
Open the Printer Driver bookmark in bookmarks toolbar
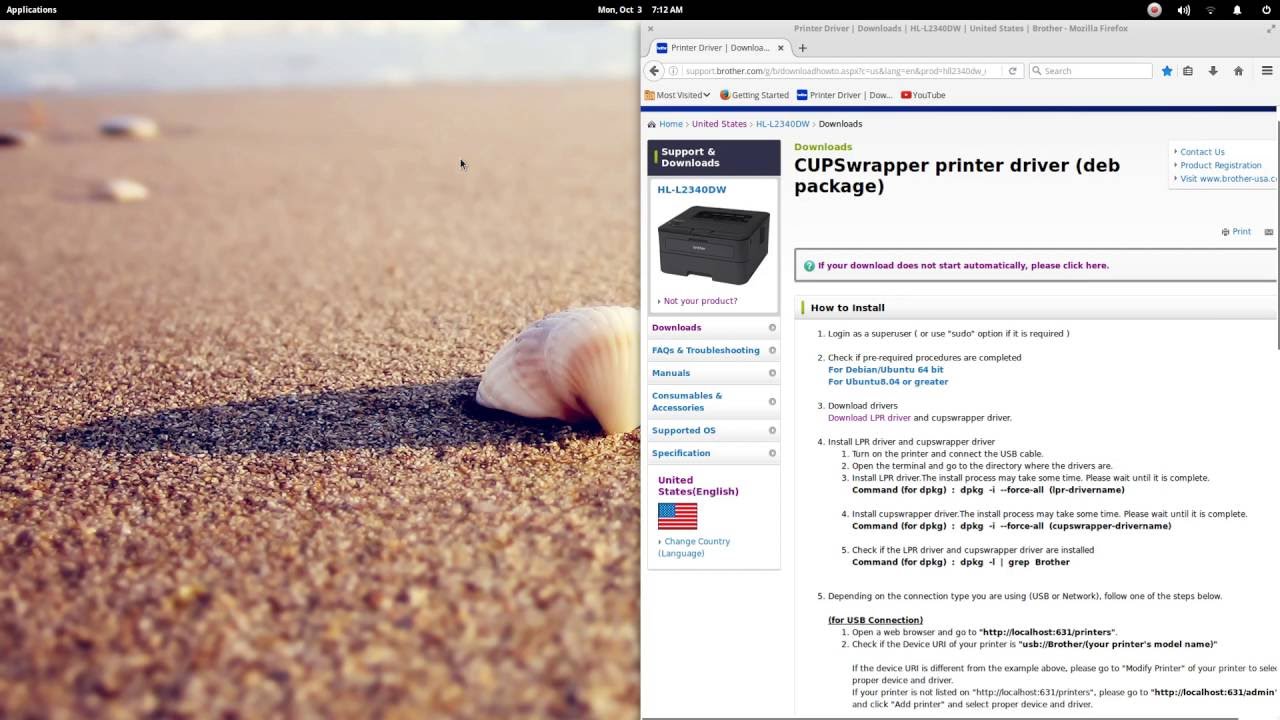[844, 95]
